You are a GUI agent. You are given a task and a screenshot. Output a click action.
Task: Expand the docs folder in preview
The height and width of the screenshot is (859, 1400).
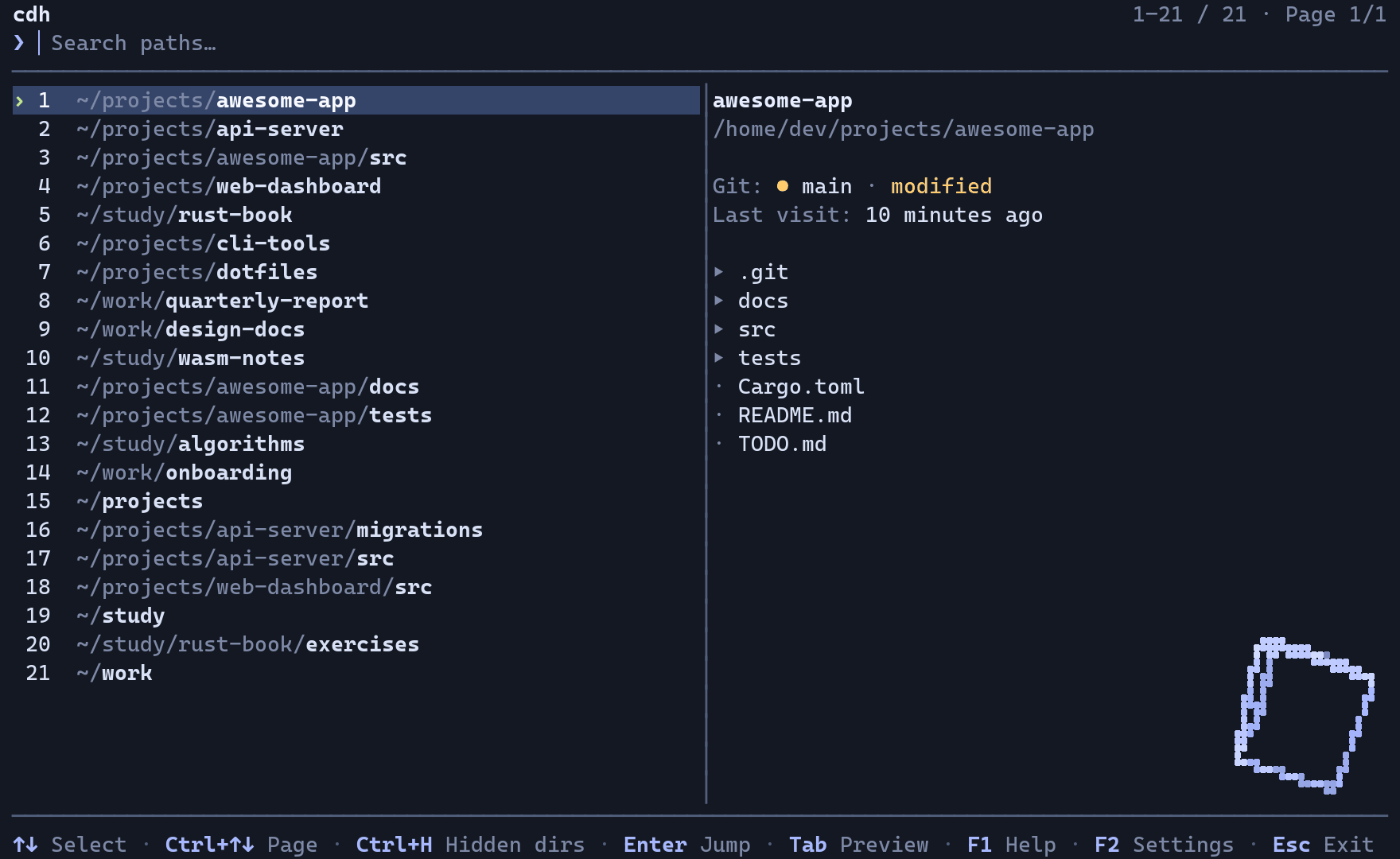click(x=751, y=301)
